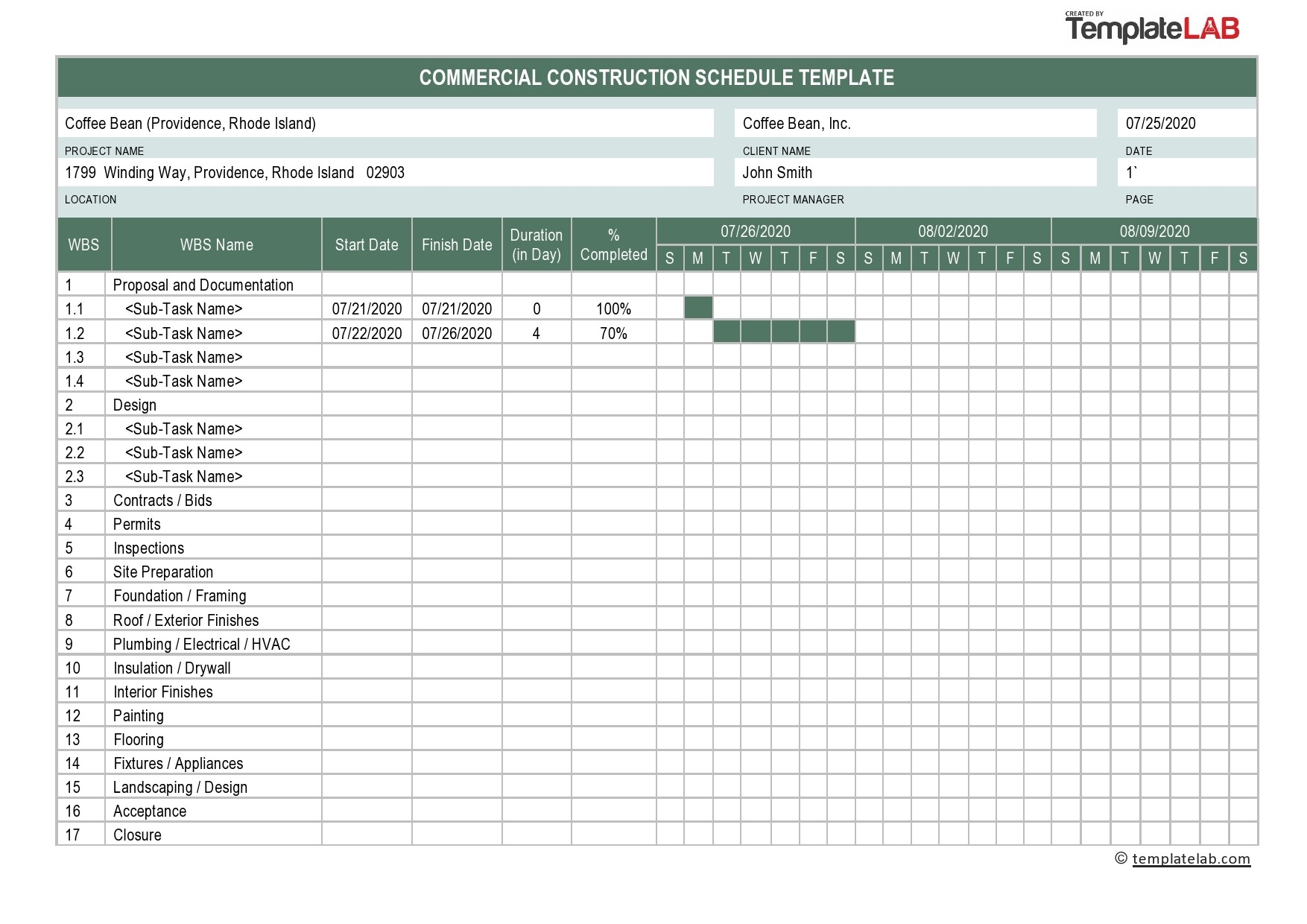Select the Gantt bar for sub-task 1.1

point(697,306)
